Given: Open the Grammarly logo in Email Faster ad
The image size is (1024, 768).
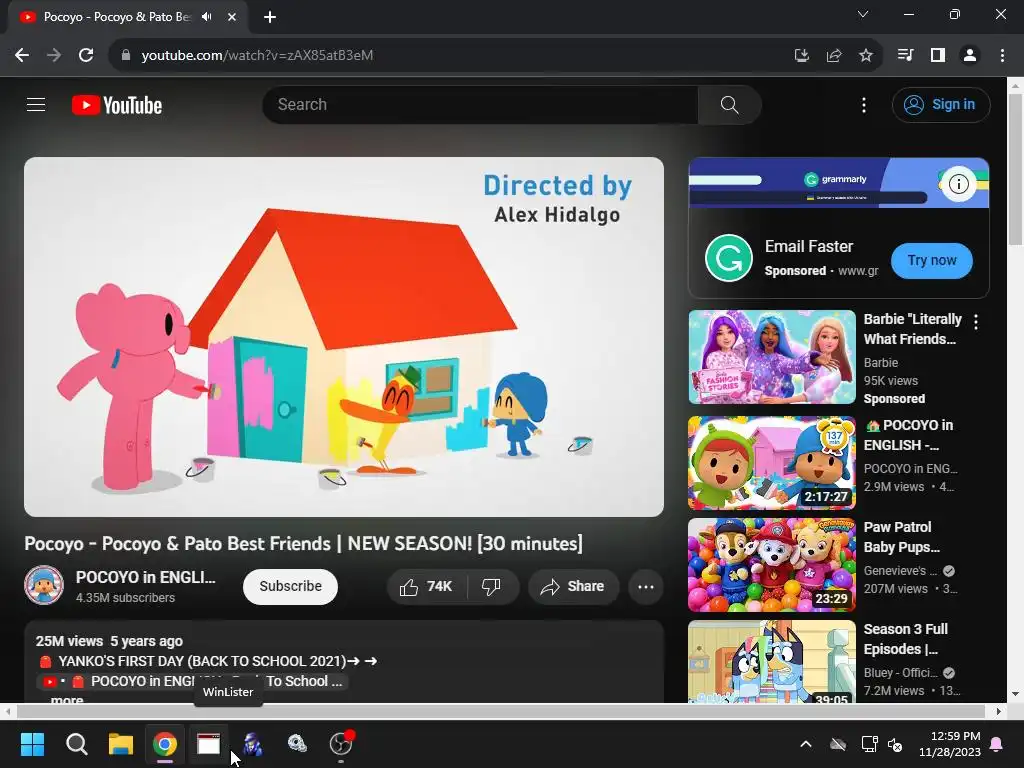Looking at the screenshot, I should [x=729, y=258].
